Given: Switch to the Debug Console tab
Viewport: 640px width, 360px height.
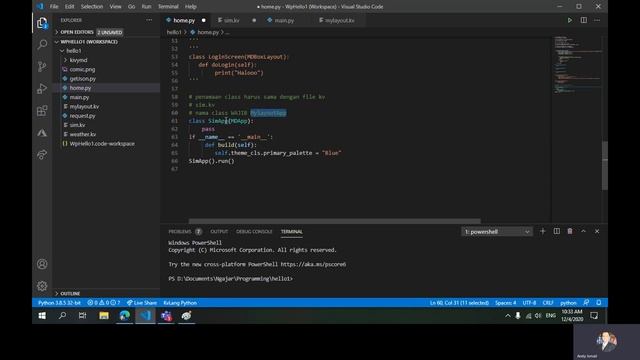Looking at the screenshot, I should pyautogui.click(x=254, y=231).
